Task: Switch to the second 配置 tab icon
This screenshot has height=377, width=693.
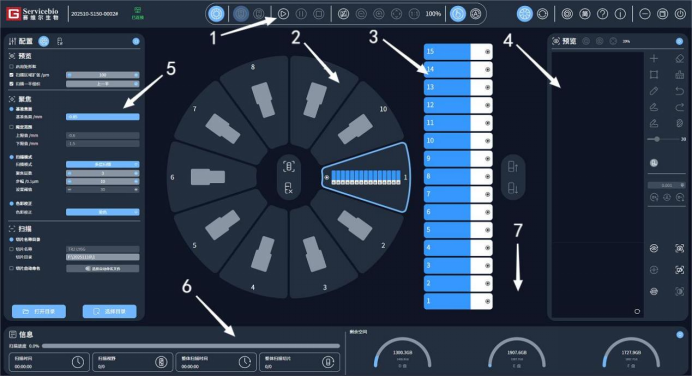Action: click(60, 41)
